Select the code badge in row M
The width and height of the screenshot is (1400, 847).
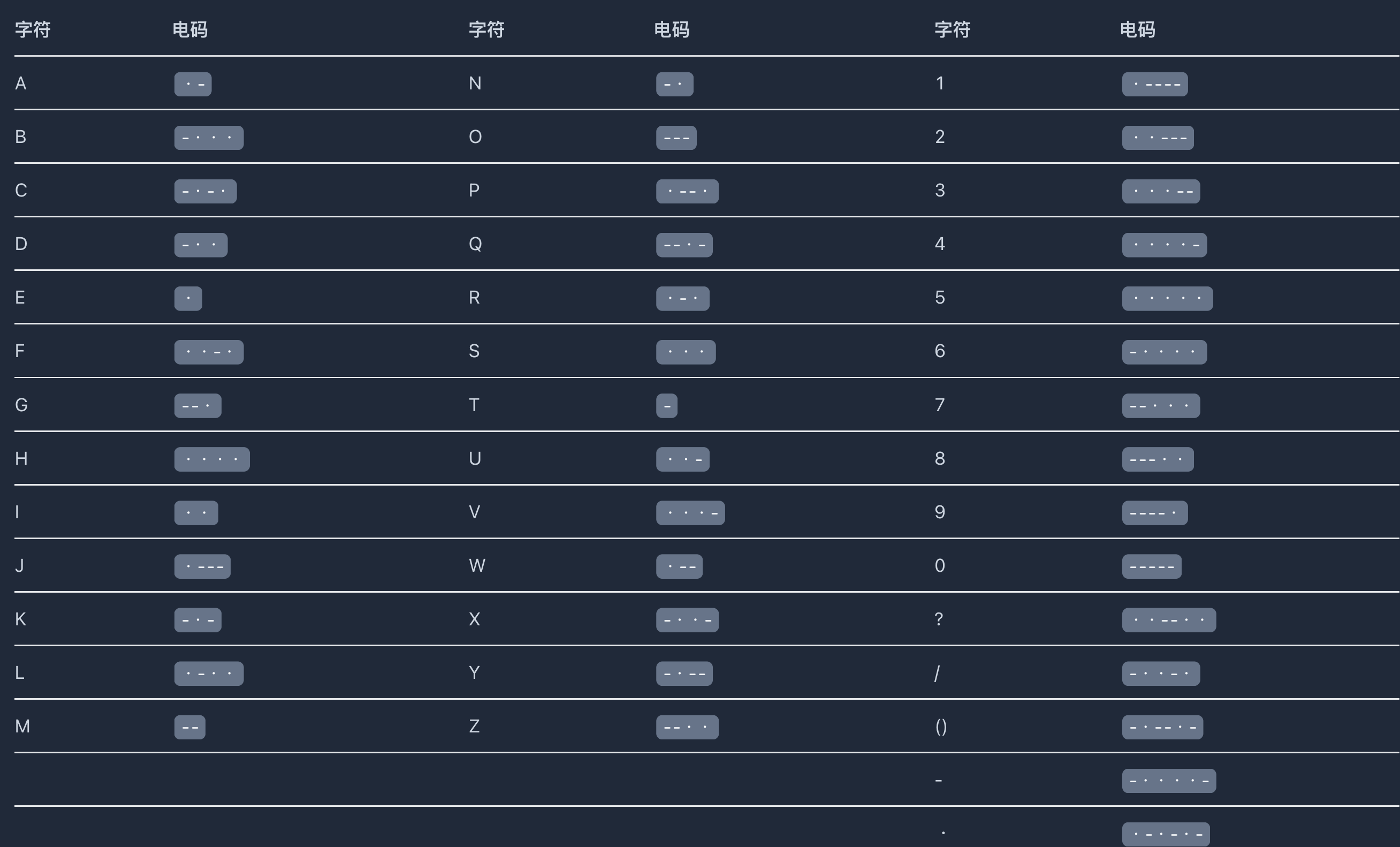pos(190,727)
